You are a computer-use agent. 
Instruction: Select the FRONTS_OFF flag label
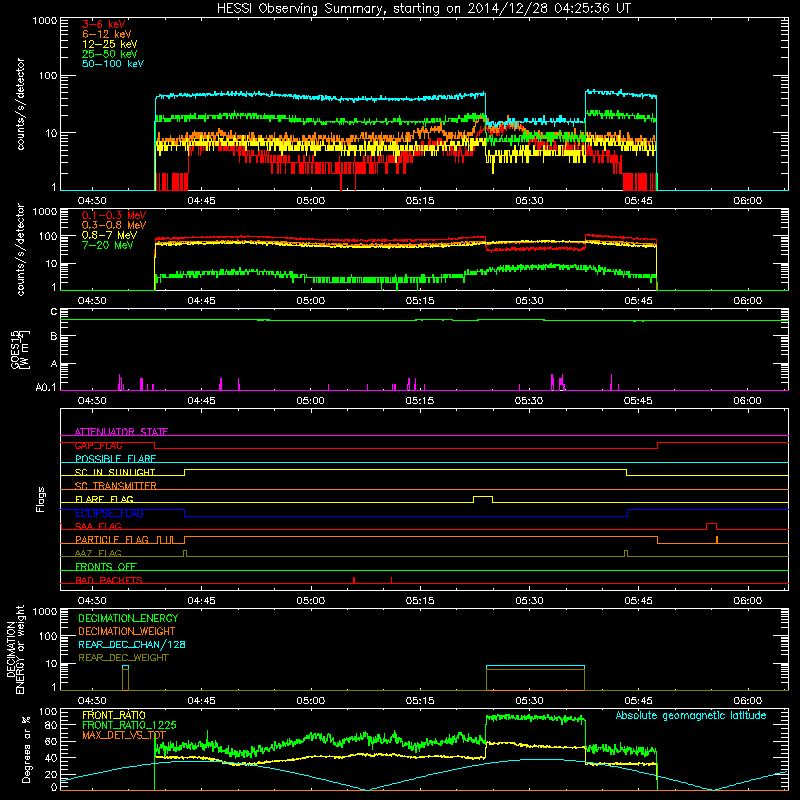click(106, 567)
